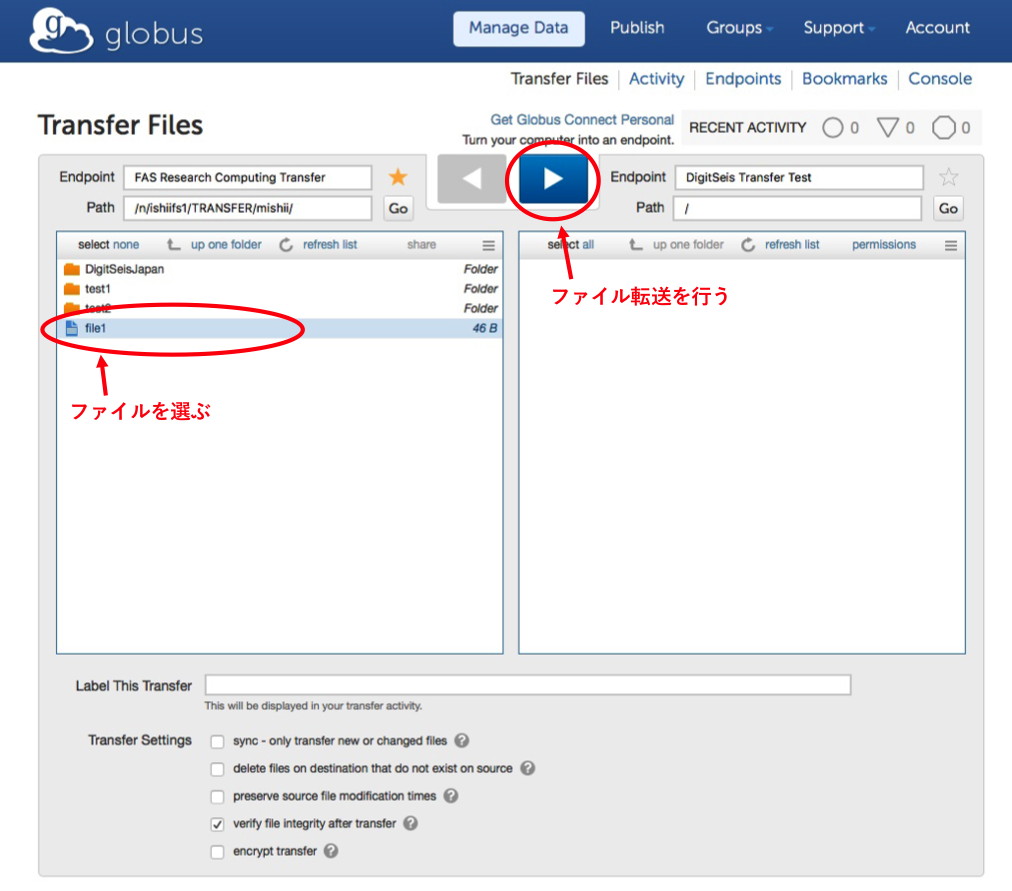Screen dimensions: 1012x891
Task: Switch to the Activity tab
Action: [x=656, y=79]
